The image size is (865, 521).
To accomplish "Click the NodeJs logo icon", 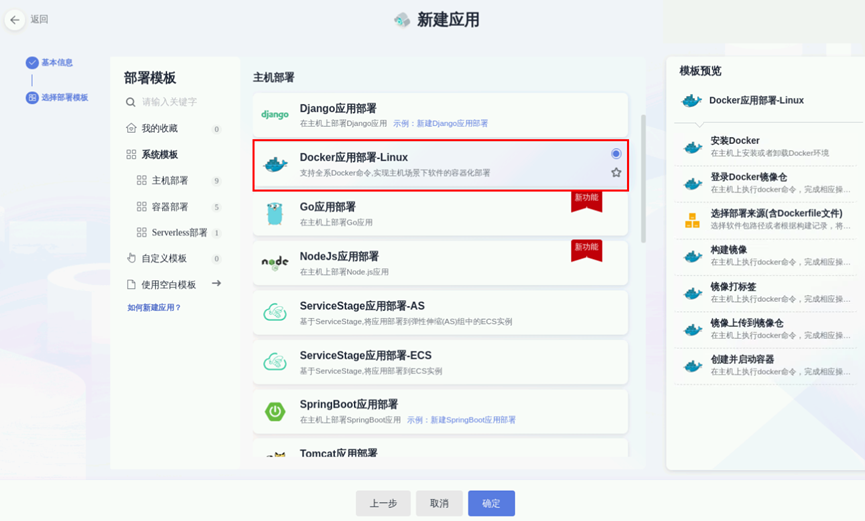I will (275, 263).
